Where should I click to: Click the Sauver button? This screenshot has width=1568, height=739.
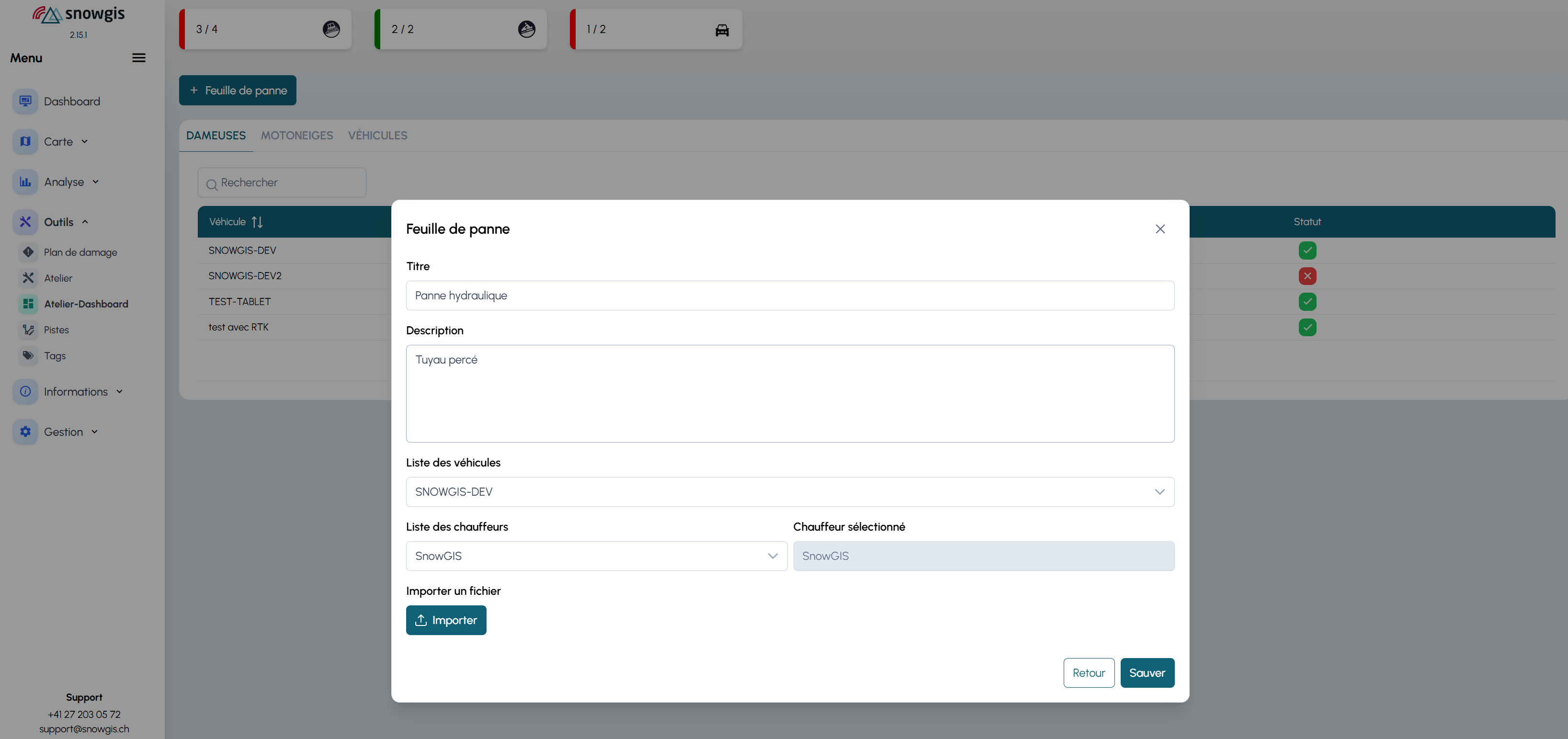(x=1147, y=672)
